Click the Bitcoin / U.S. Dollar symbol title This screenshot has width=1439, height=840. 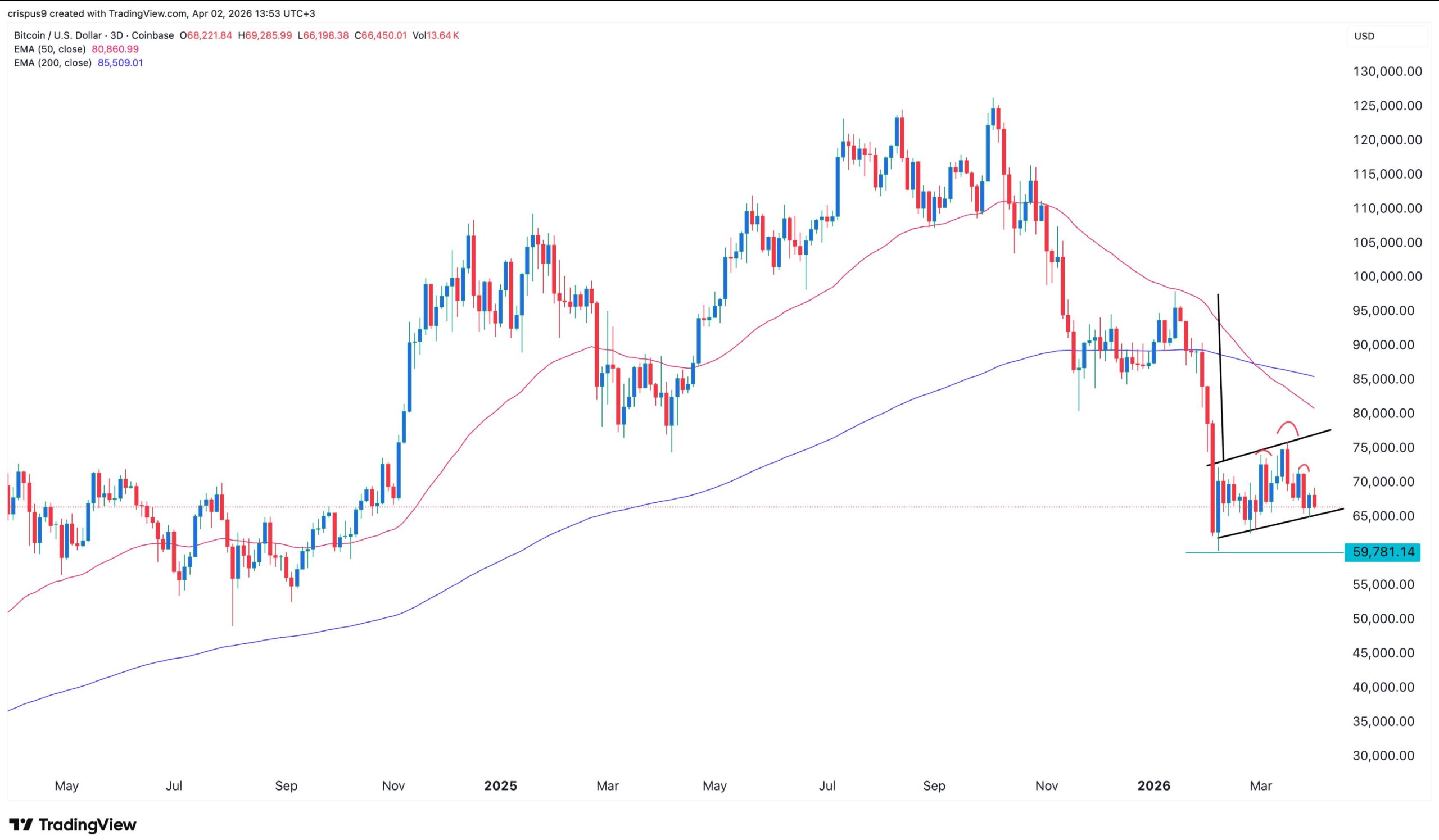[58, 35]
